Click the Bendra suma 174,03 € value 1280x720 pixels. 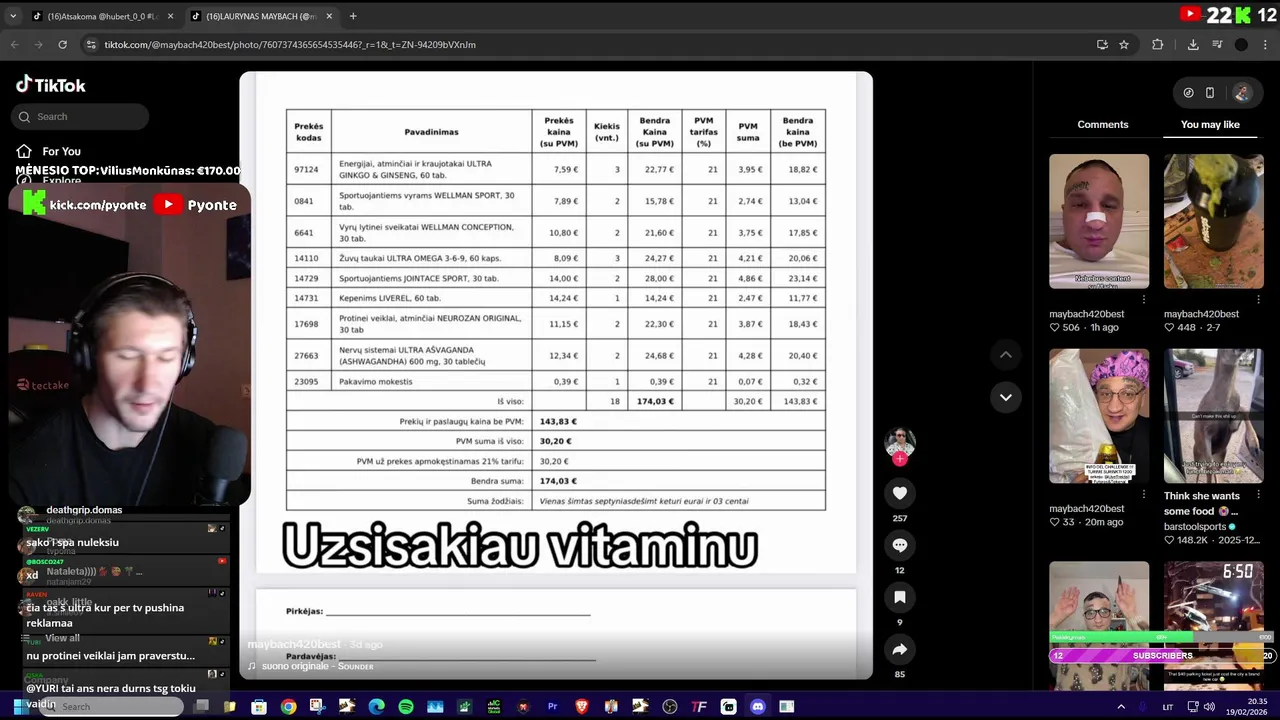click(x=558, y=481)
